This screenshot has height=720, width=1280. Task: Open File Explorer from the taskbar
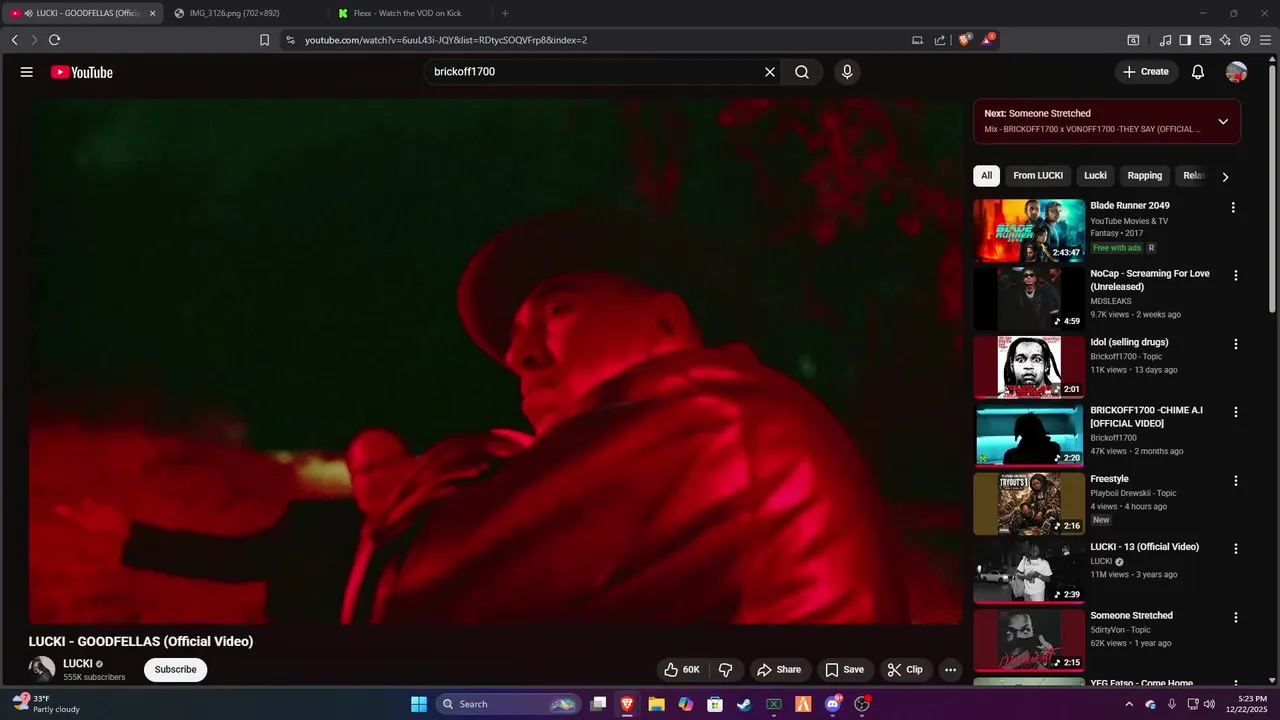tap(656, 704)
